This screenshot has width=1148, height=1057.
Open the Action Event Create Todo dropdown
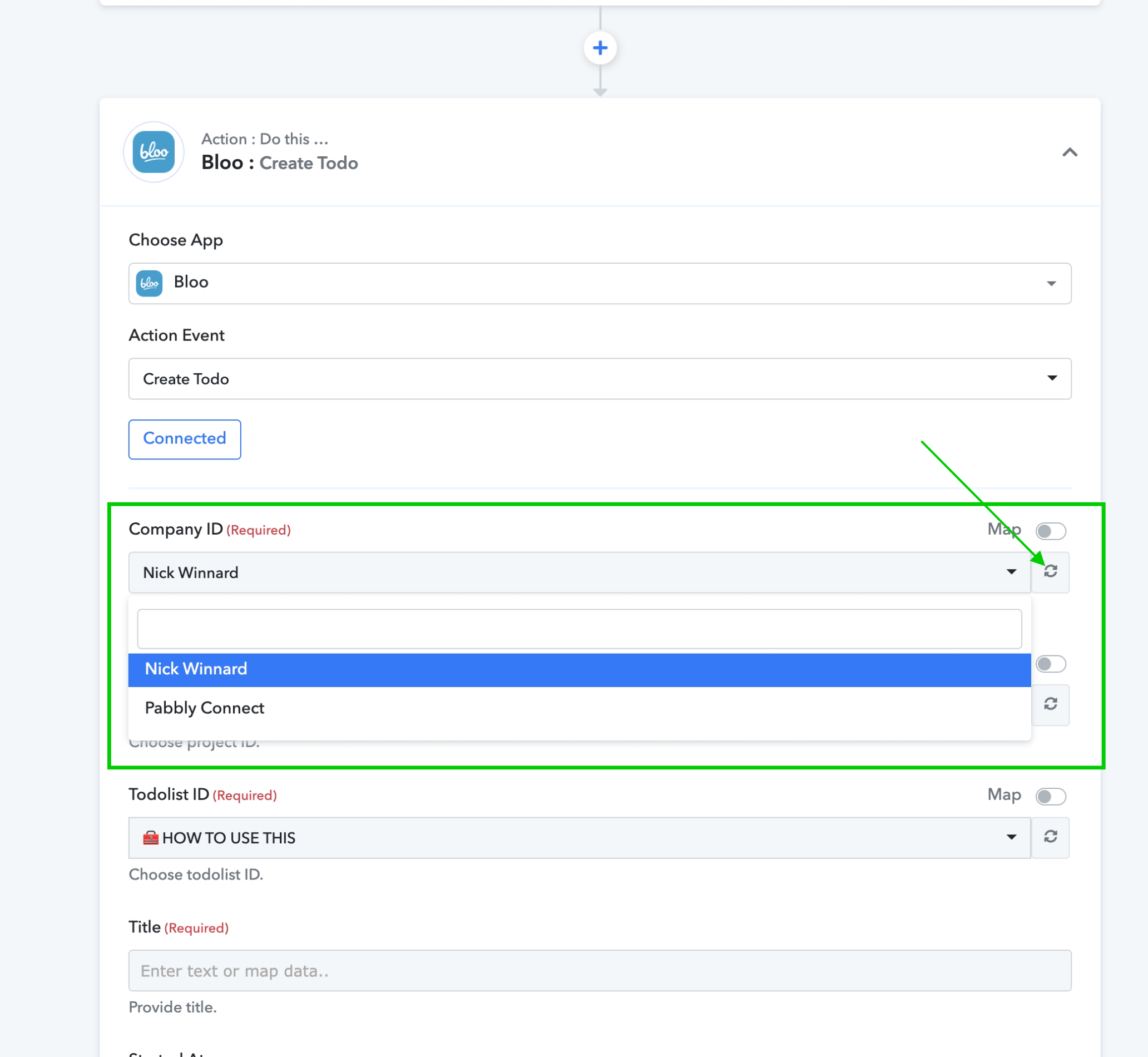tap(599, 379)
